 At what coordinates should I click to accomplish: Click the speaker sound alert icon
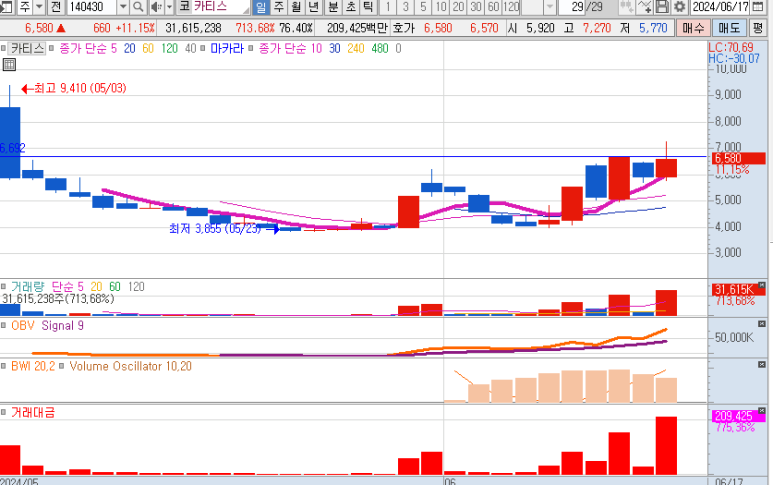coord(156,7)
